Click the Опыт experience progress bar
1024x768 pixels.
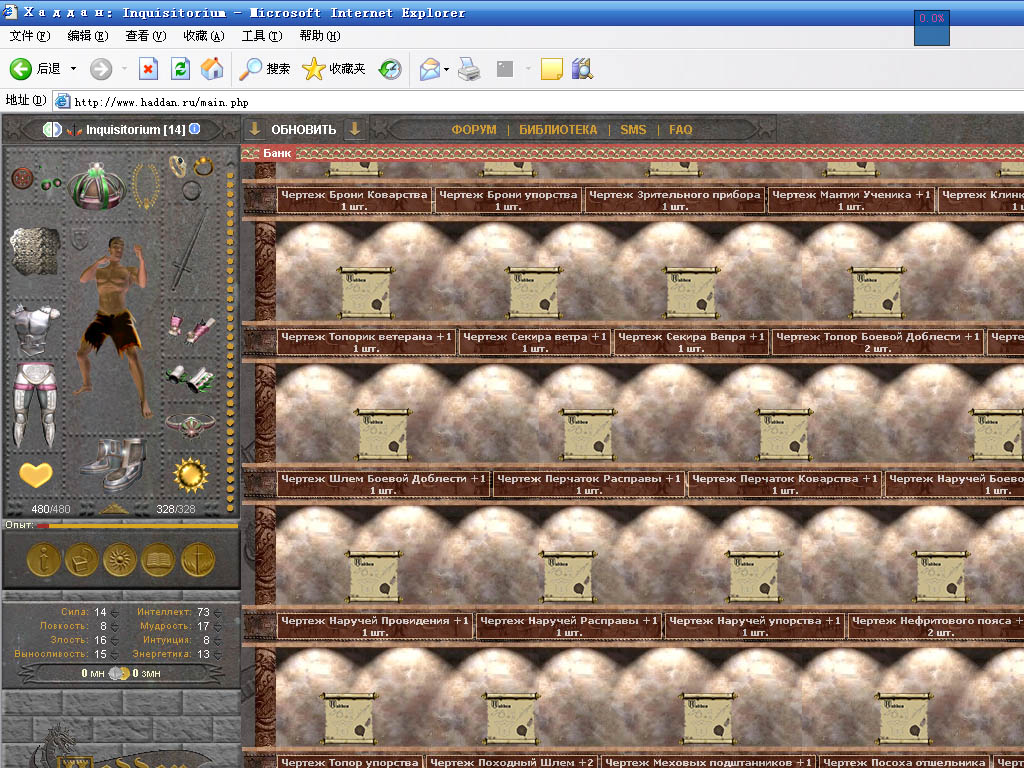pos(137,525)
